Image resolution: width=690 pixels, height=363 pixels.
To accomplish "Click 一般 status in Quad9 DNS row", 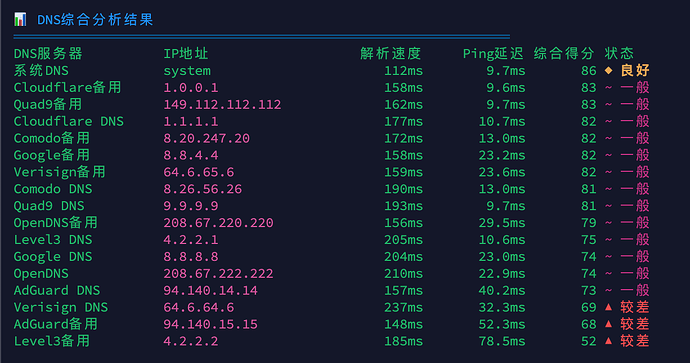I will pos(635,206).
